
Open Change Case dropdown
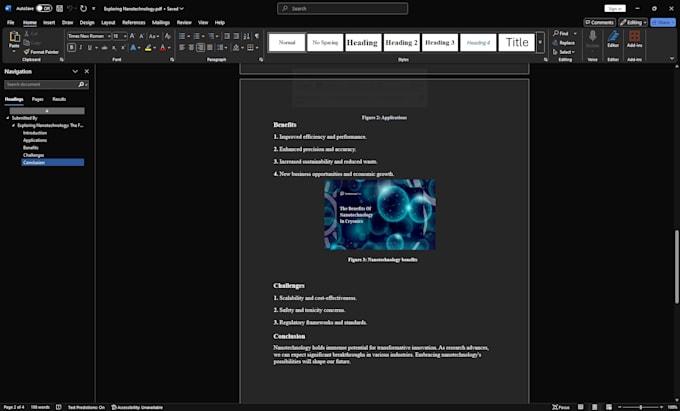(x=154, y=36)
